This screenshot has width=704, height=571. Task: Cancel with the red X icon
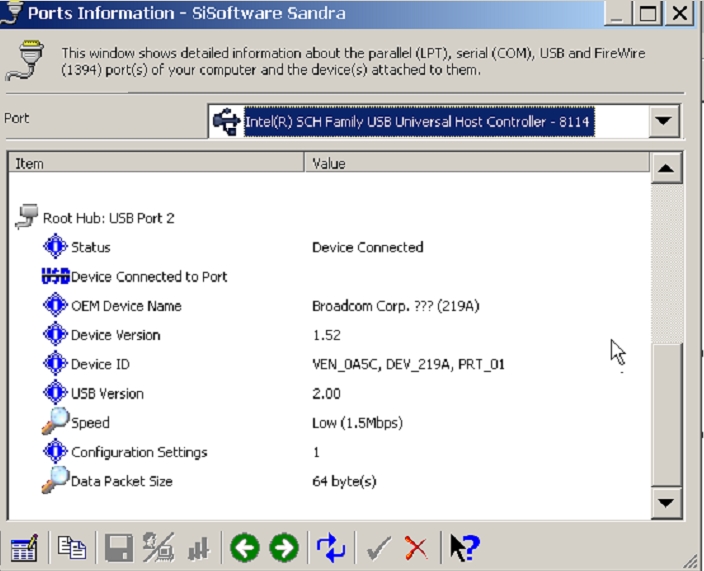416,548
